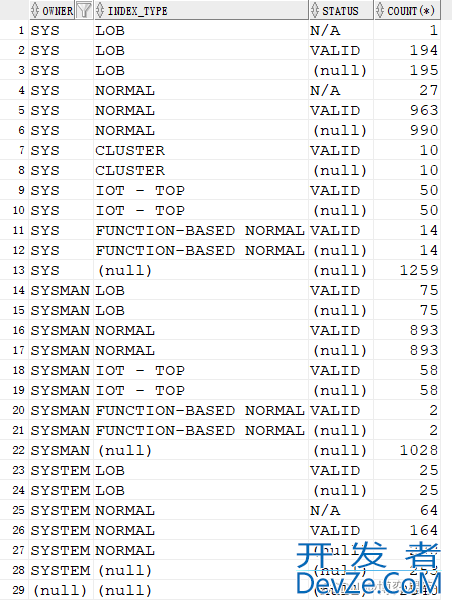Click the filter funnel icon on OWNER column

coord(83,10)
